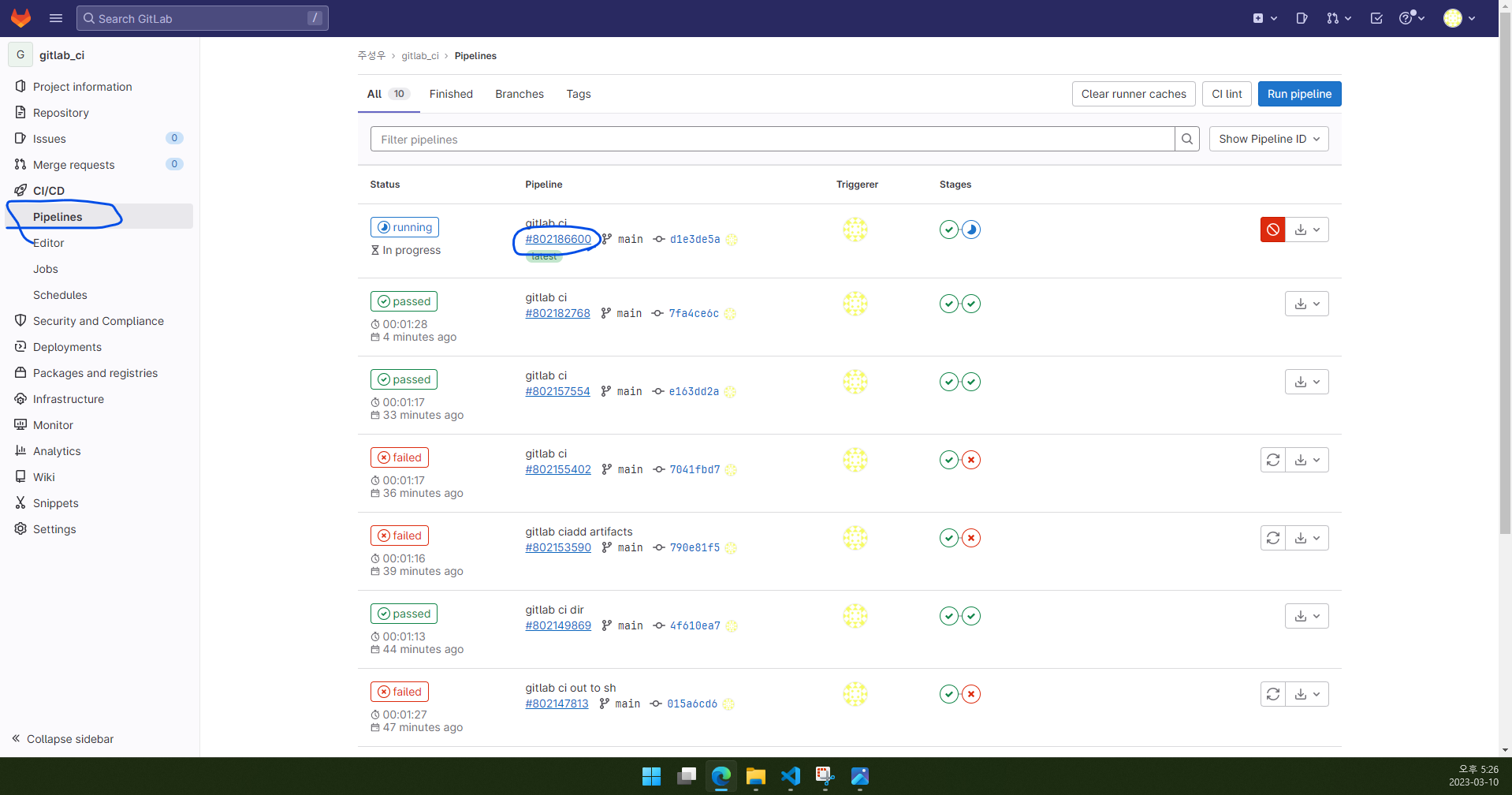1512x795 pixels.
Task: Open the GitLab home logo
Action: click(21, 18)
